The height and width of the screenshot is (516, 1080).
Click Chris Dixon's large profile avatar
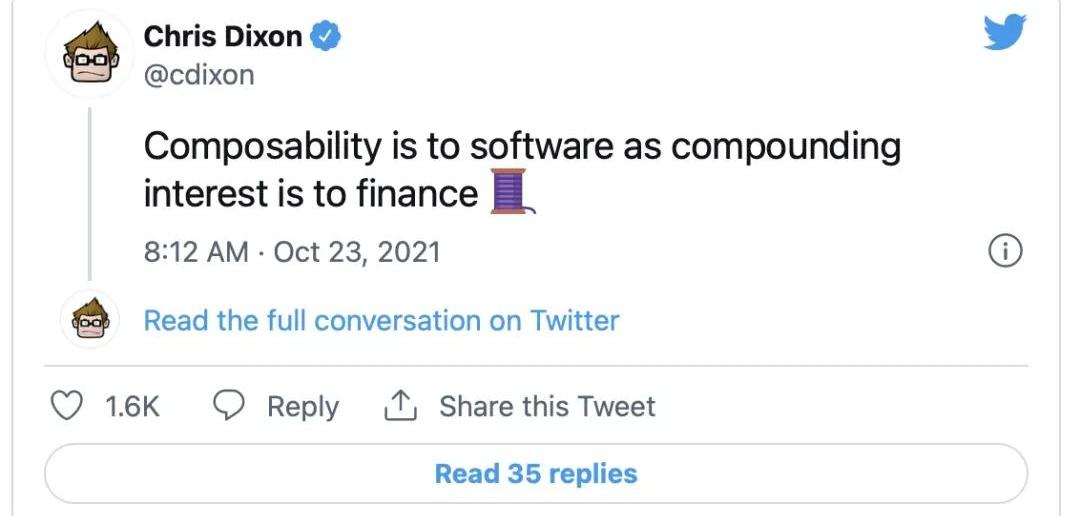90,55
